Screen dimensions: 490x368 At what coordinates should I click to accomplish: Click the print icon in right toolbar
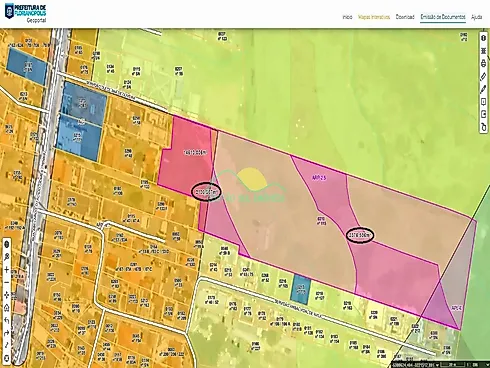[484, 63]
